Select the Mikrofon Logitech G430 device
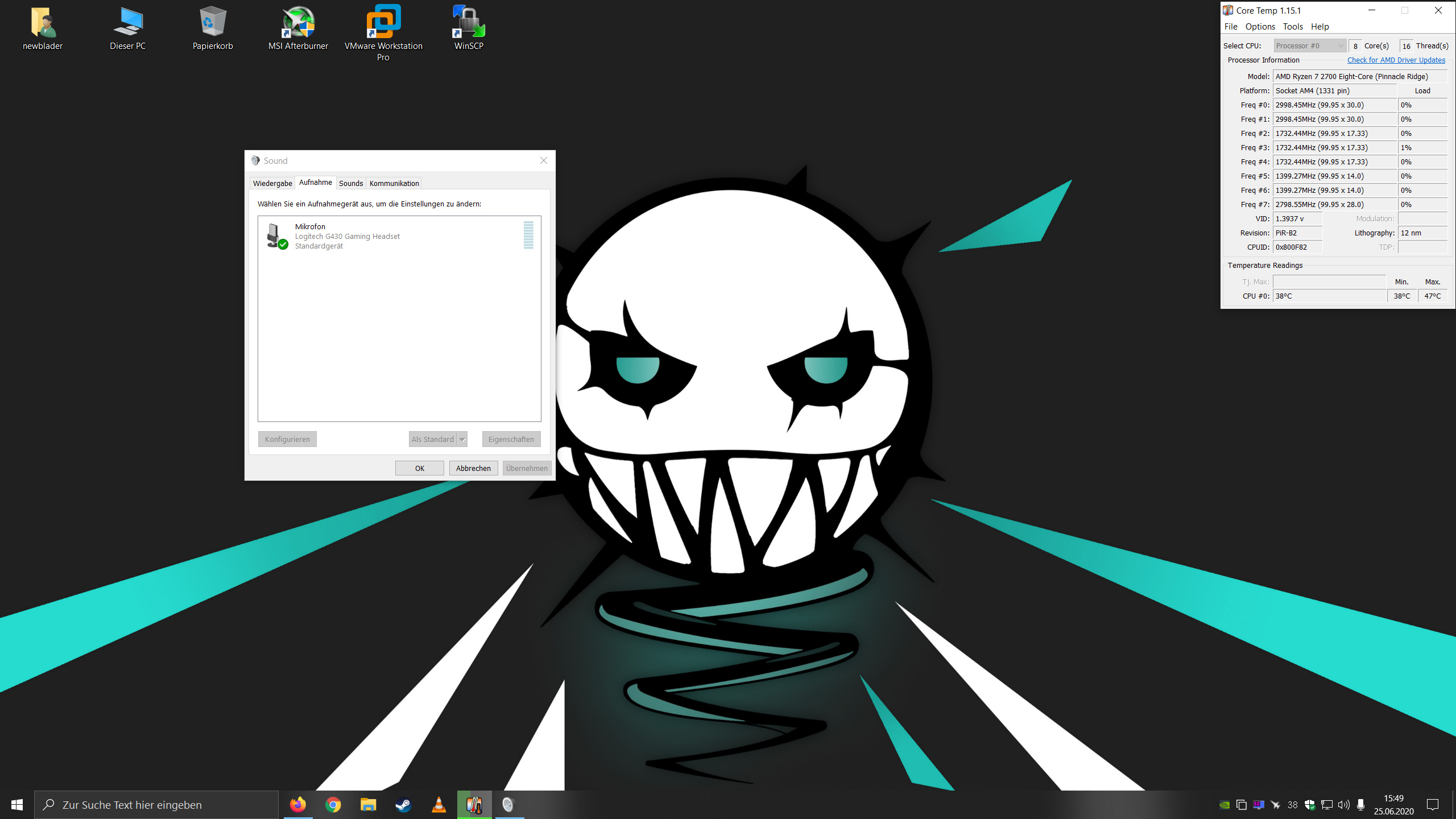Viewport: 1456px width, 819px height. click(347, 236)
